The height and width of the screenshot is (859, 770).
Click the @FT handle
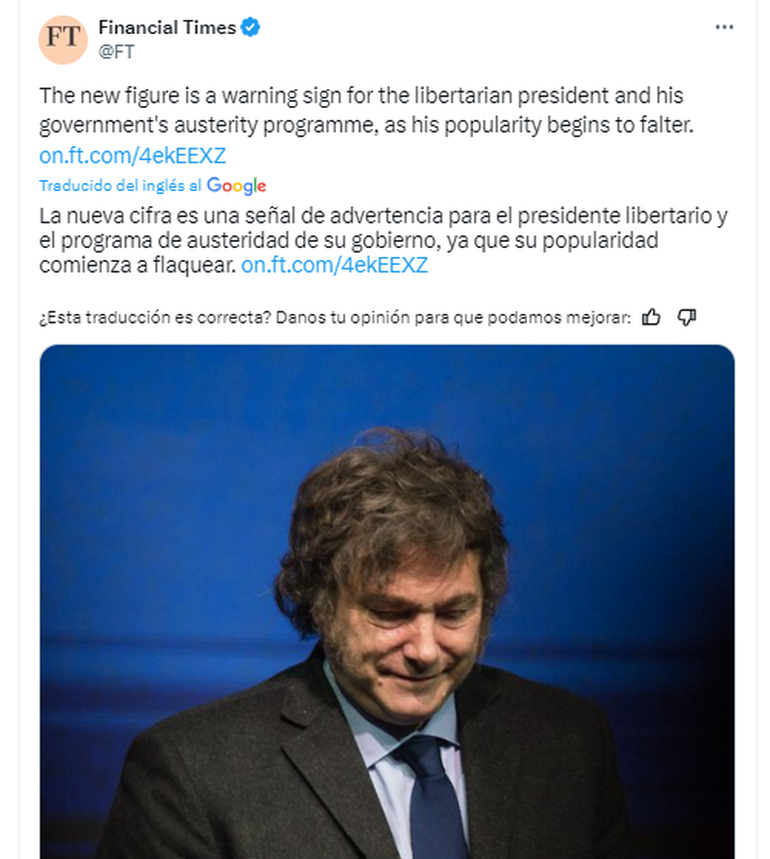pos(116,52)
